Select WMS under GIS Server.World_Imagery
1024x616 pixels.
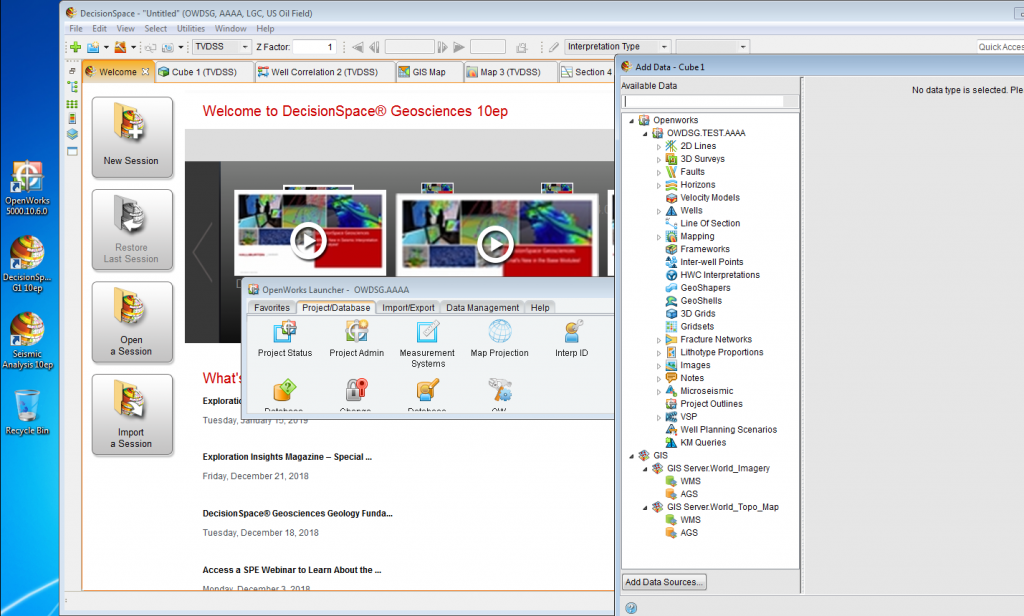[690, 481]
